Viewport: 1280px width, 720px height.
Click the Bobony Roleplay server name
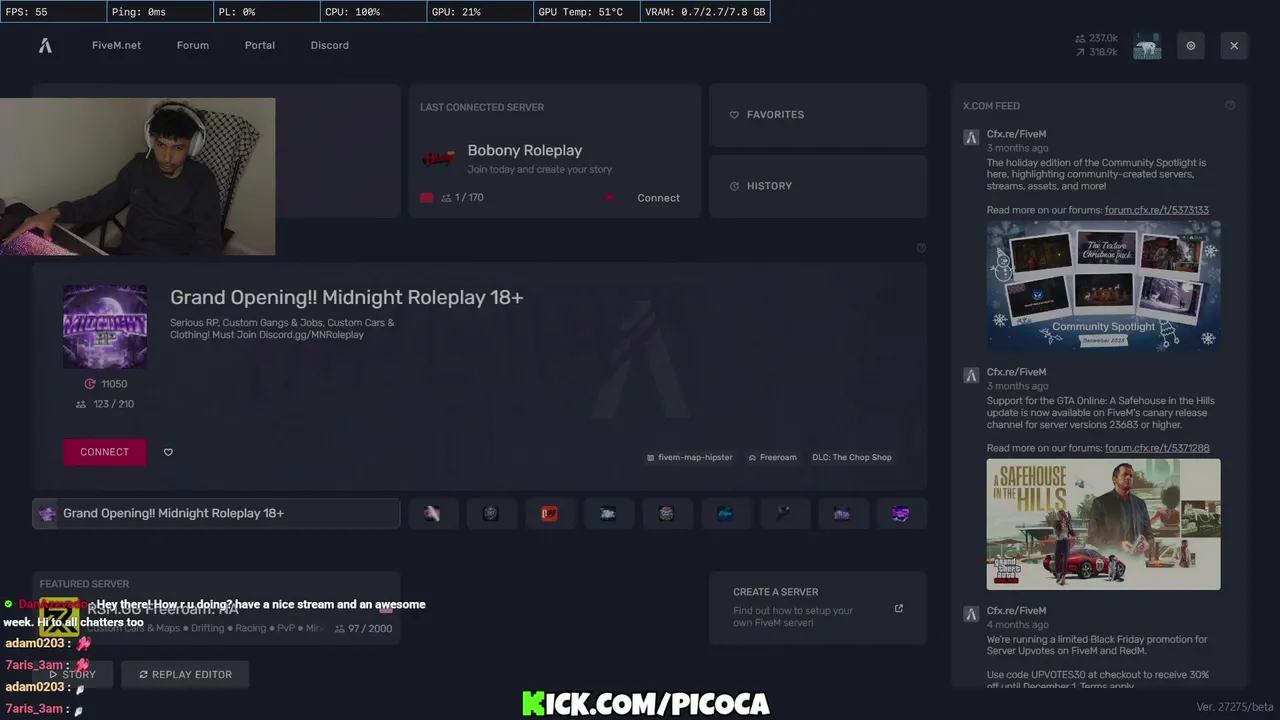[x=524, y=150]
